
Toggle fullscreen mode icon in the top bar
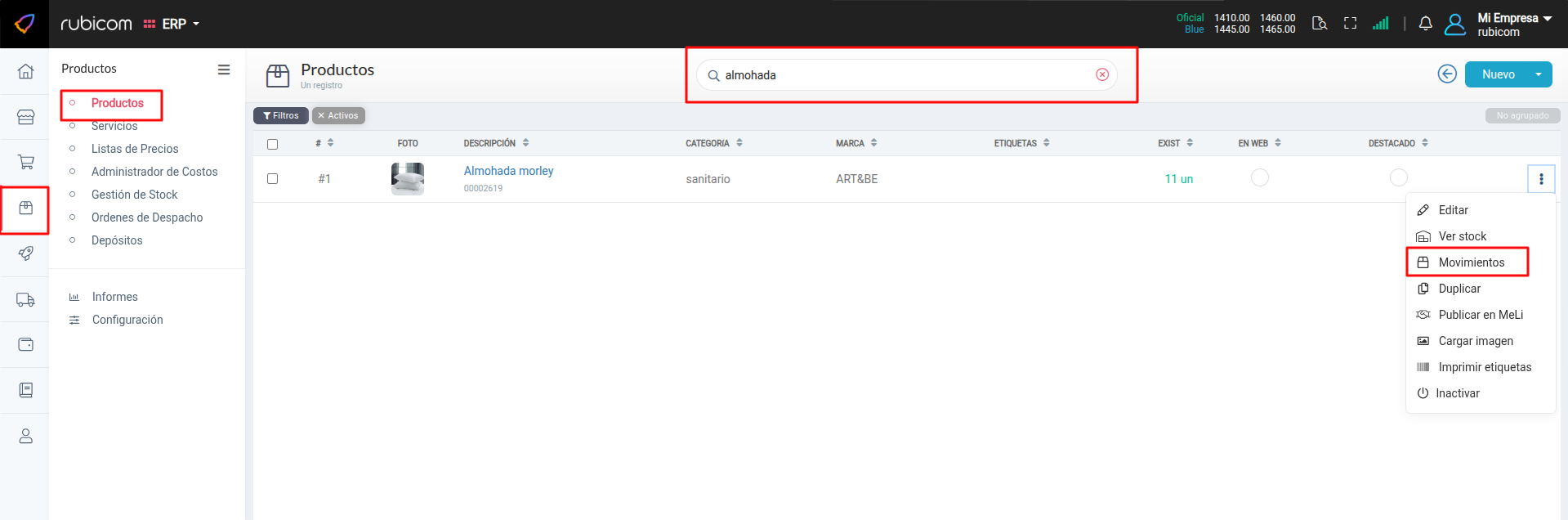point(1350,24)
